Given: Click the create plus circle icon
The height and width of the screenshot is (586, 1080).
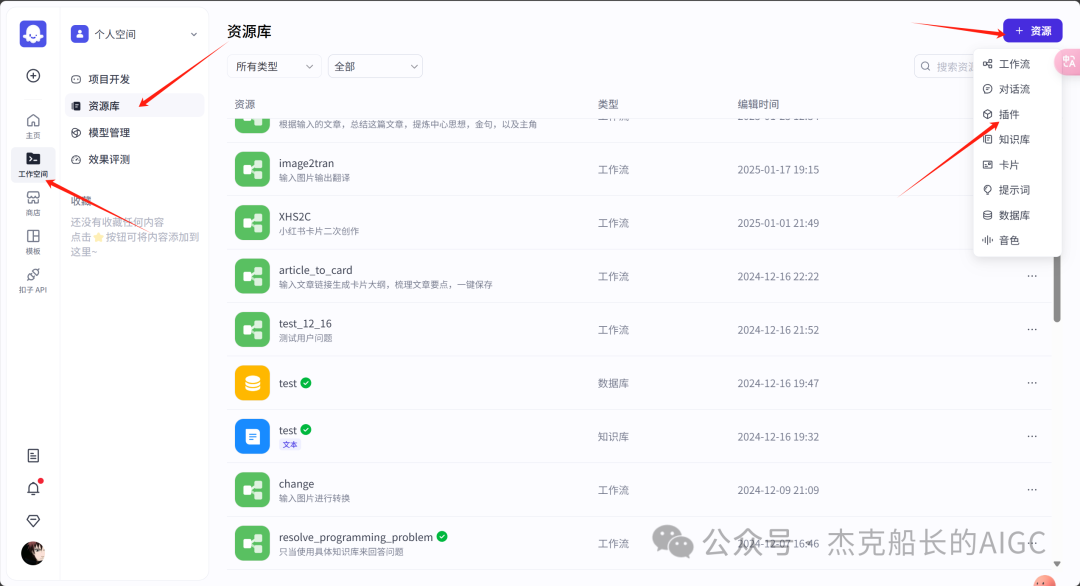Looking at the screenshot, I should point(33,76).
